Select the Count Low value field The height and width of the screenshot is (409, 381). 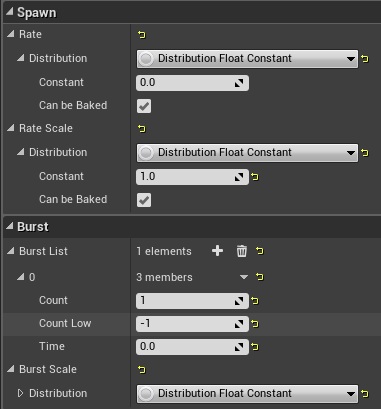(192, 324)
